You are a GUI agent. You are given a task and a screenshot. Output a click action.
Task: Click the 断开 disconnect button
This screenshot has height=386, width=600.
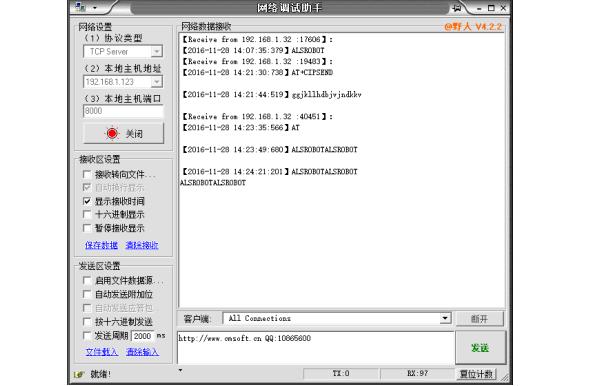pyautogui.click(x=479, y=319)
